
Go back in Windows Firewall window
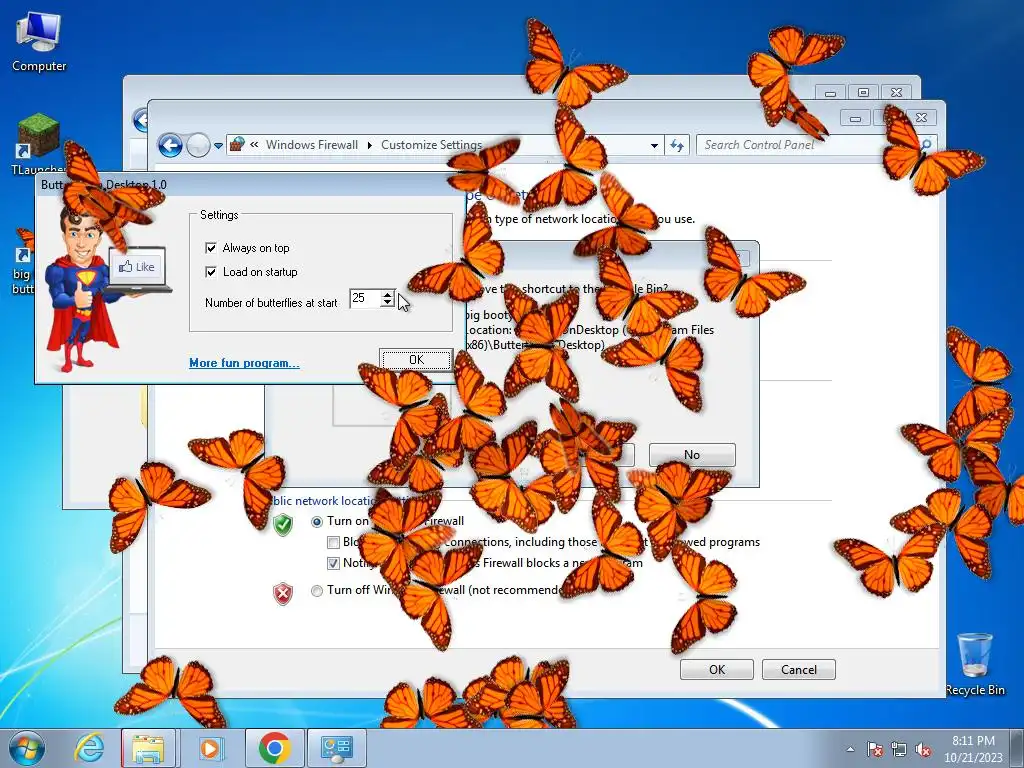coord(170,145)
